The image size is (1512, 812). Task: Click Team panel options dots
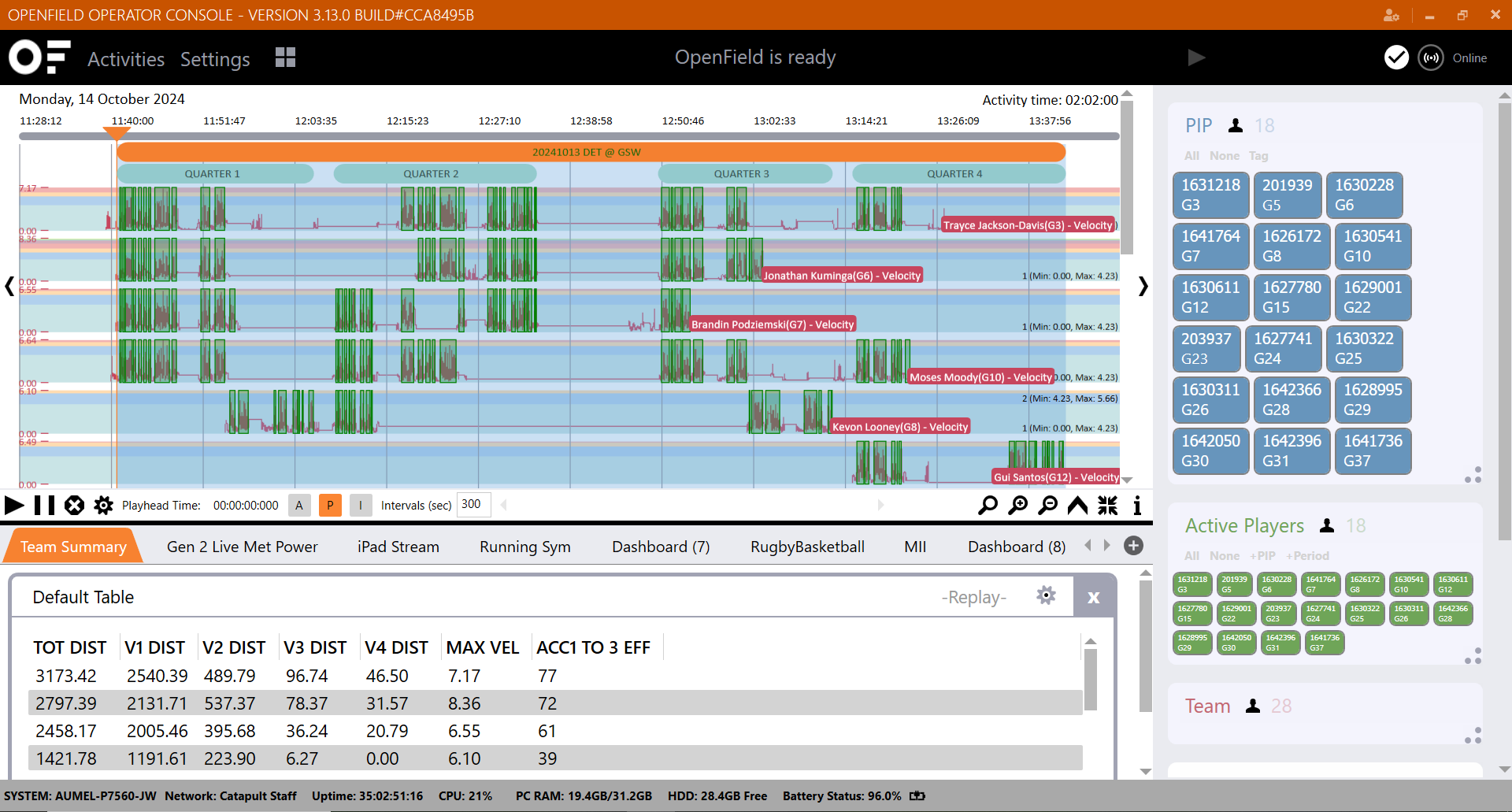pyautogui.click(x=1473, y=736)
